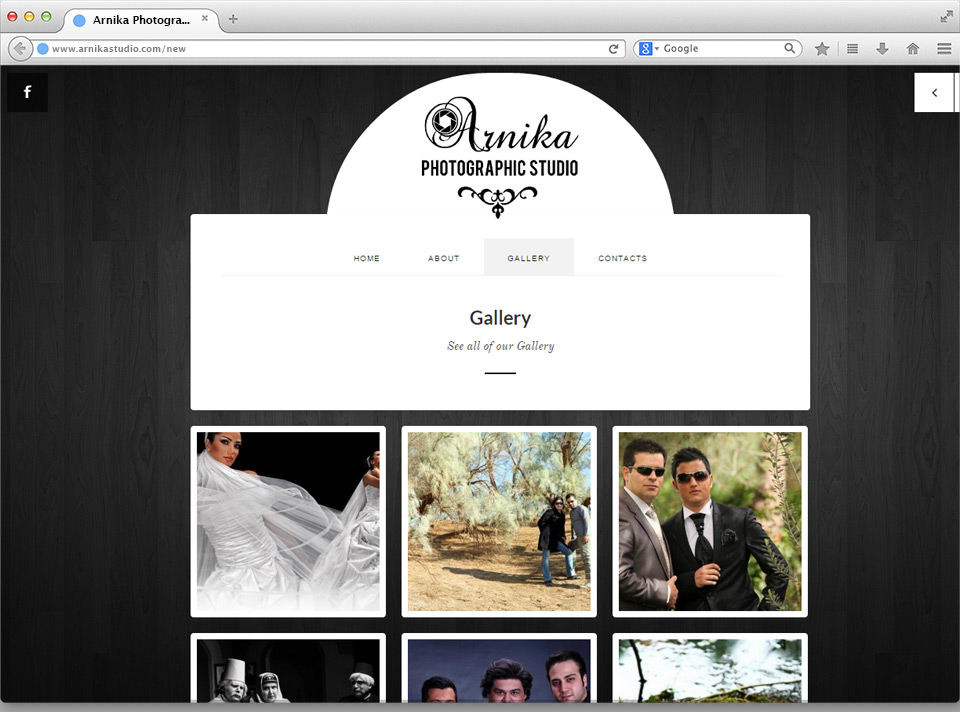This screenshot has height=712, width=960.
Task: Go back with the browser back arrow
Action: pyautogui.click(x=20, y=48)
